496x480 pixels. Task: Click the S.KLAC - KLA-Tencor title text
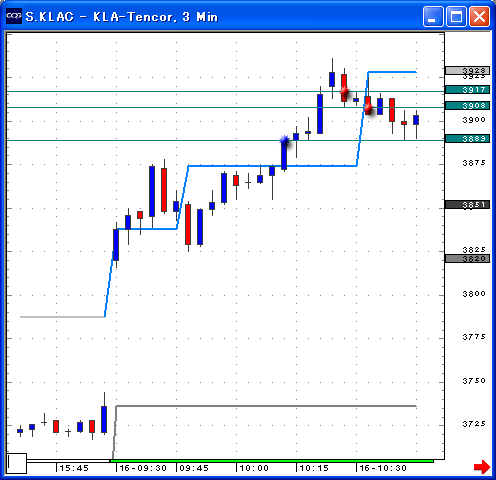pyautogui.click(x=122, y=16)
